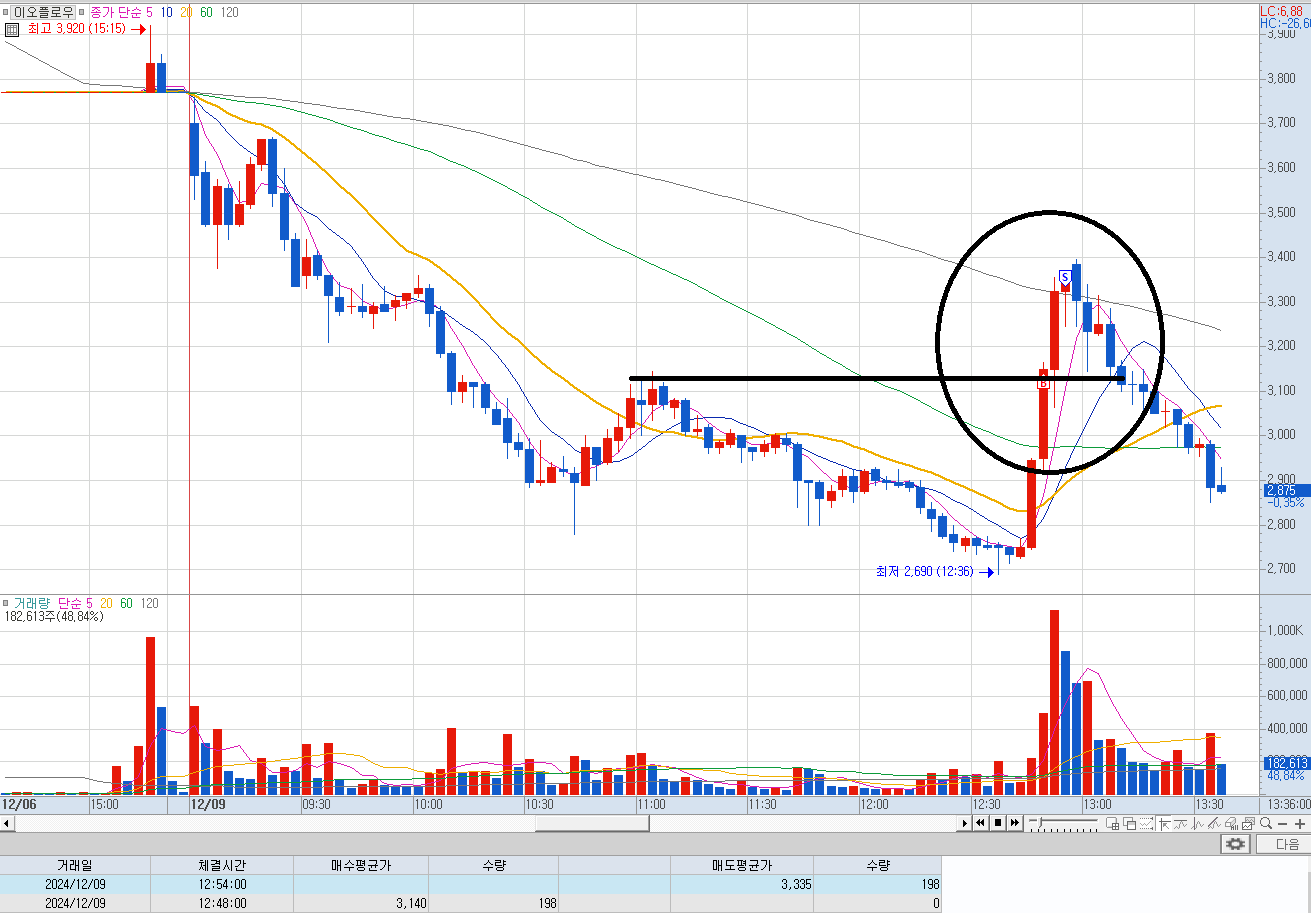Click the multi-chart grid layout icon
This screenshot has width=1311, height=913.
point(1112,823)
